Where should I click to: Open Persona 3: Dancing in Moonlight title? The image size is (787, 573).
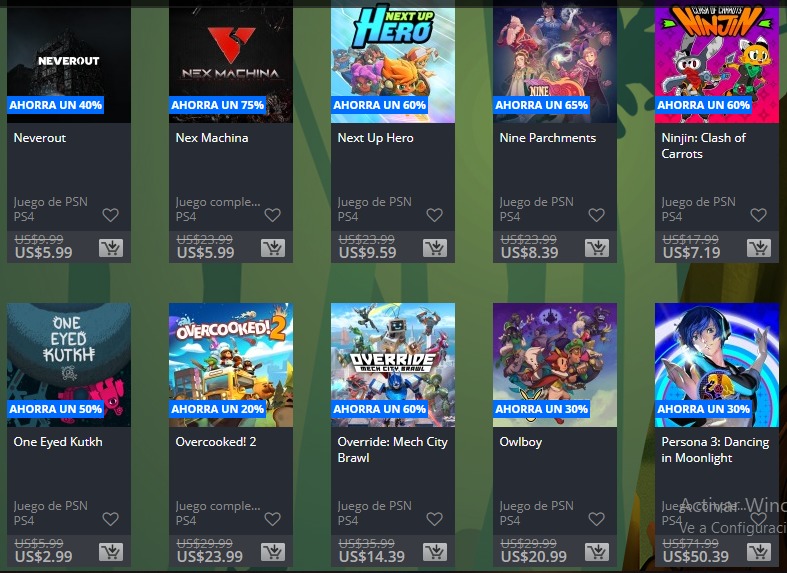(x=715, y=450)
